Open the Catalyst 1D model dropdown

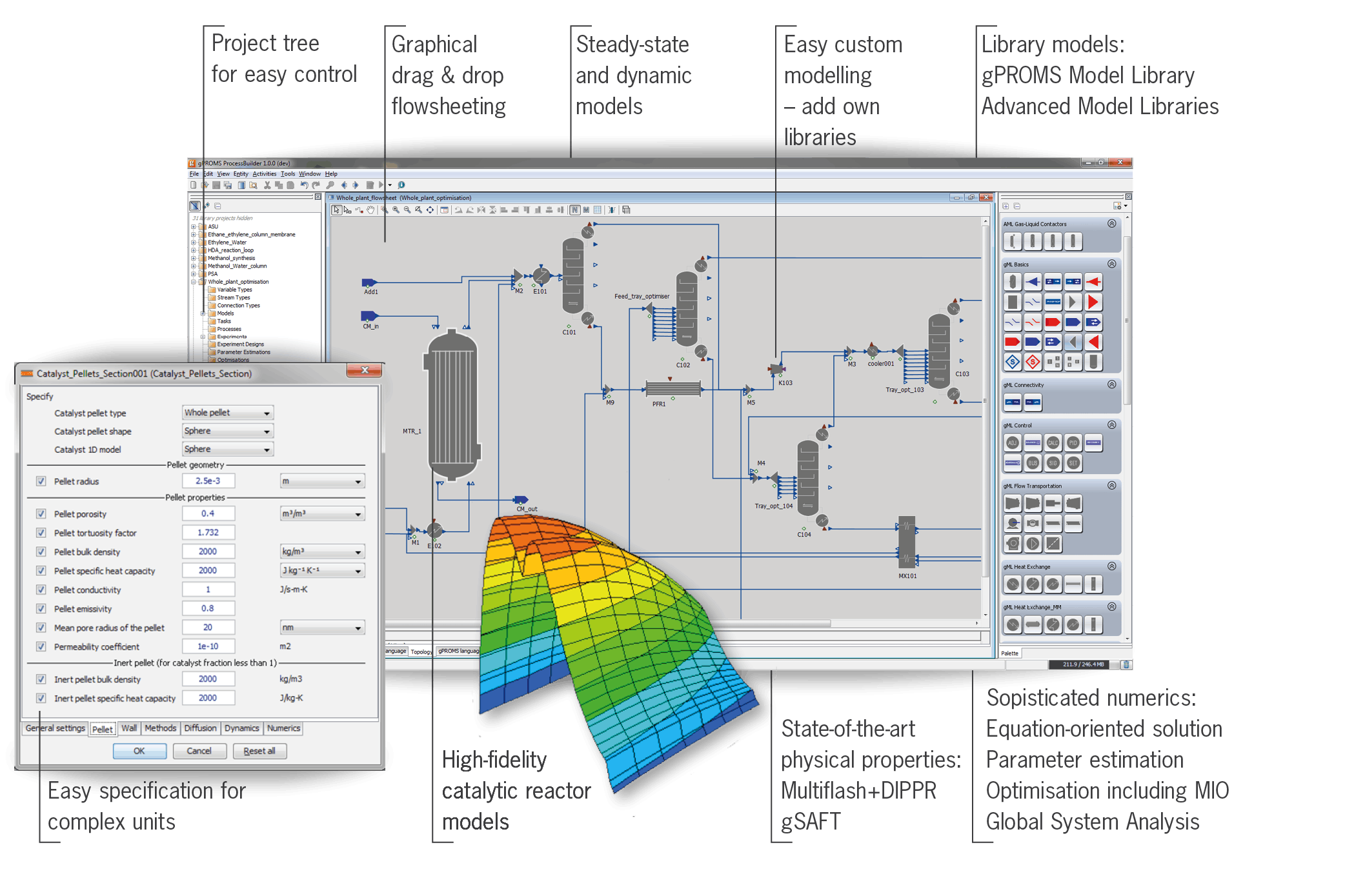coord(228,449)
